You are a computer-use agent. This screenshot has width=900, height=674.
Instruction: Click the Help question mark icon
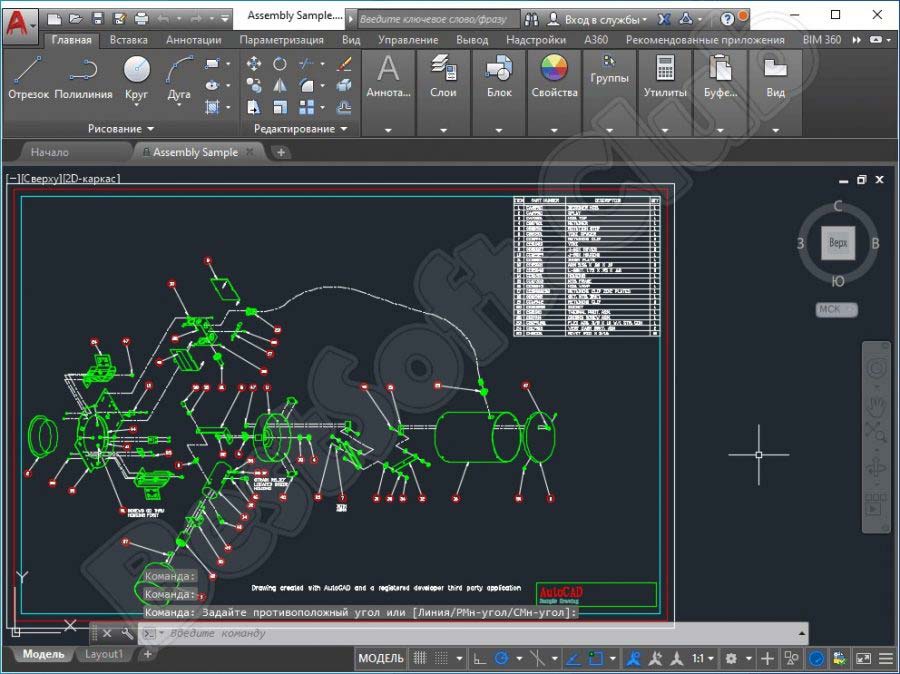pos(727,19)
